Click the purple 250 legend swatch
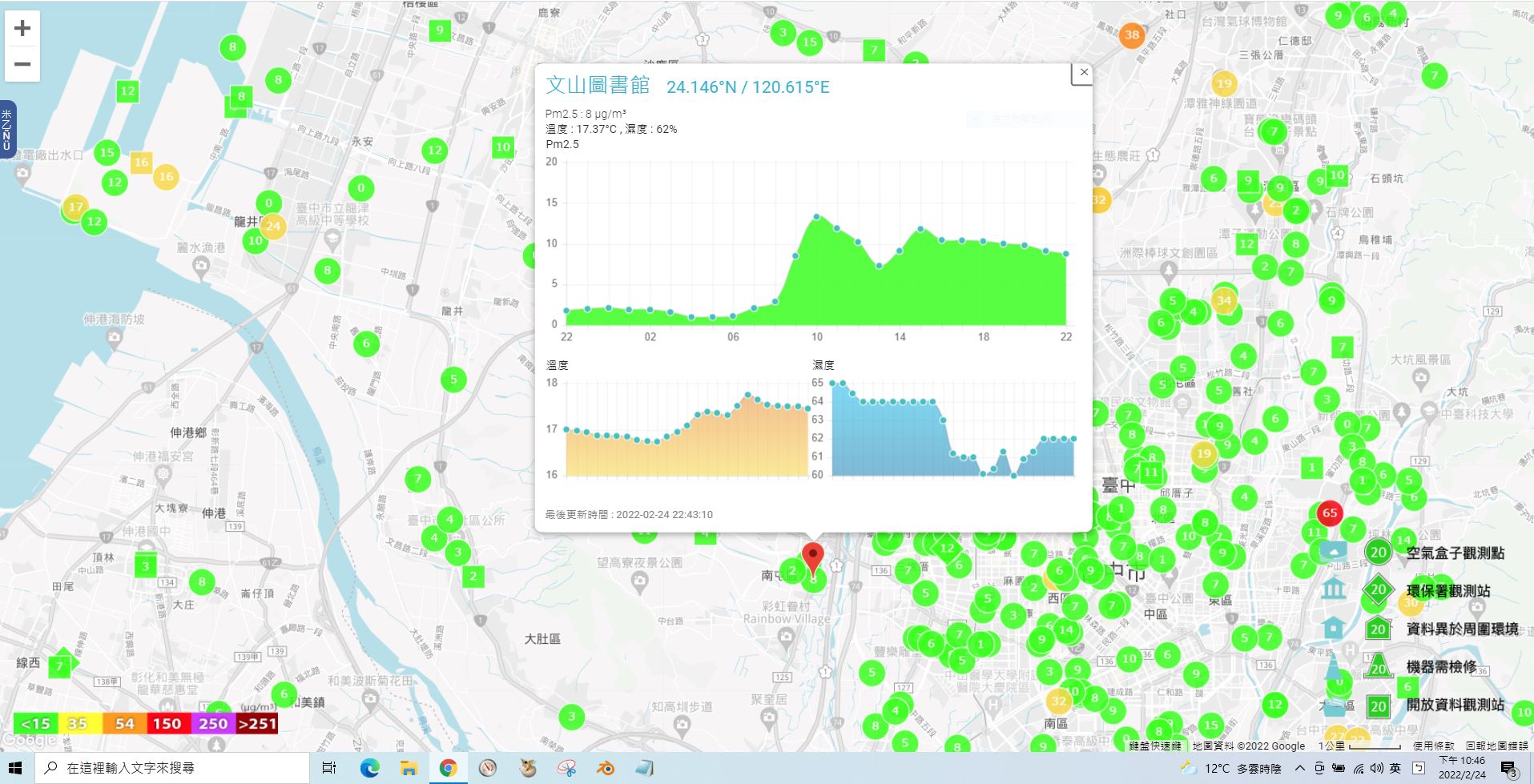Screen dimensions: 1534x784 pos(213,723)
